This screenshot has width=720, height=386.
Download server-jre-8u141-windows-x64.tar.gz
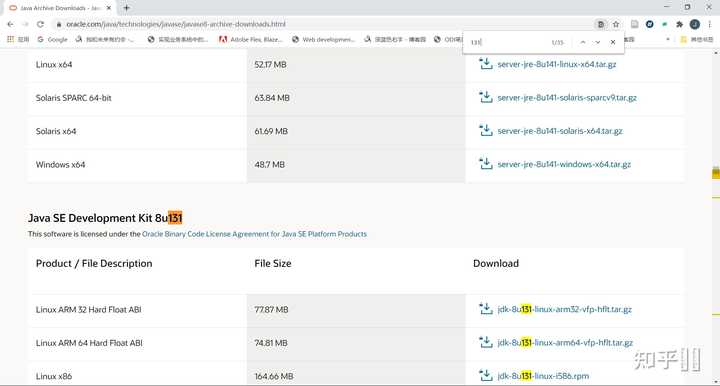pyautogui.click(x=564, y=164)
